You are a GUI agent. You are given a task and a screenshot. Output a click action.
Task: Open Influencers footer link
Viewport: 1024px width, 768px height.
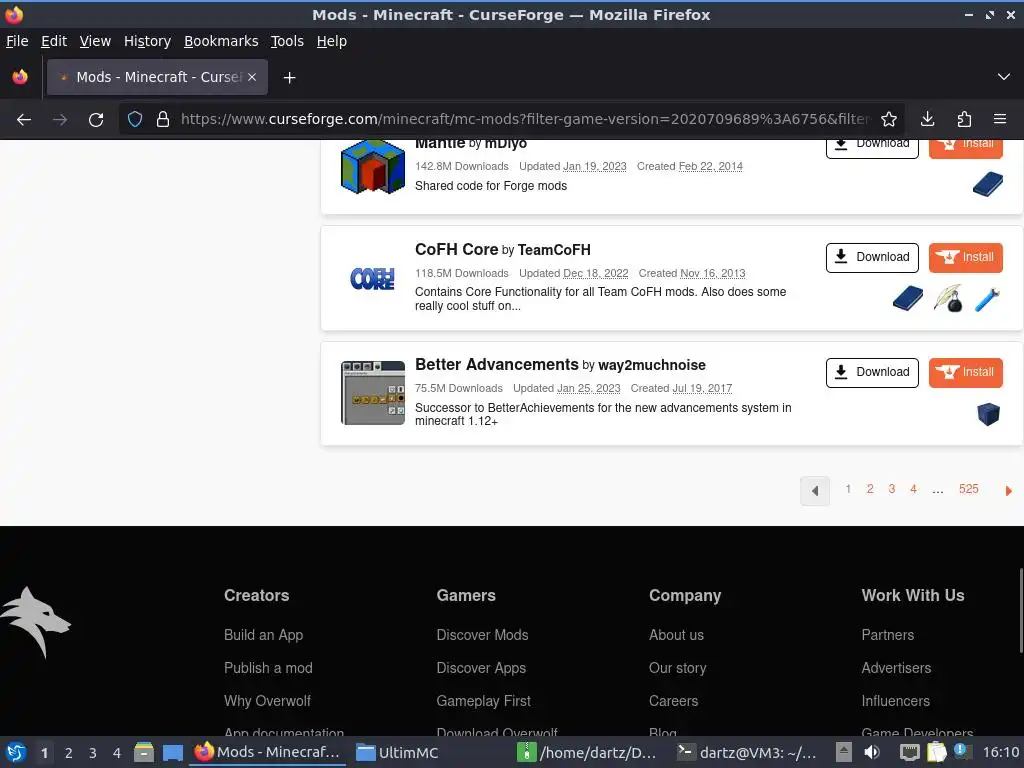(x=895, y=701)
